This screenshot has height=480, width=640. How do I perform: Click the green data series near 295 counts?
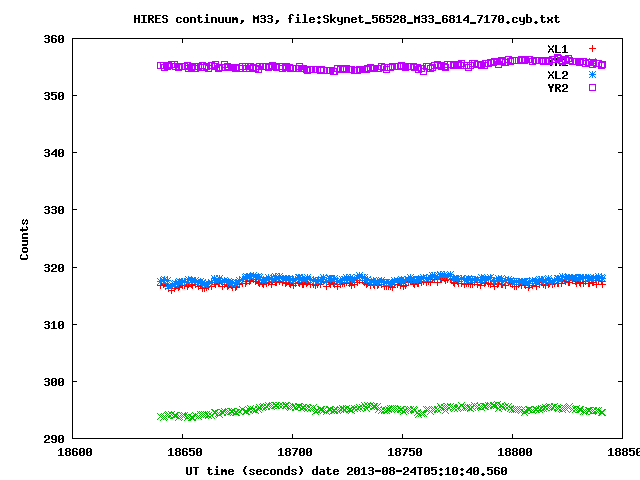381,411
